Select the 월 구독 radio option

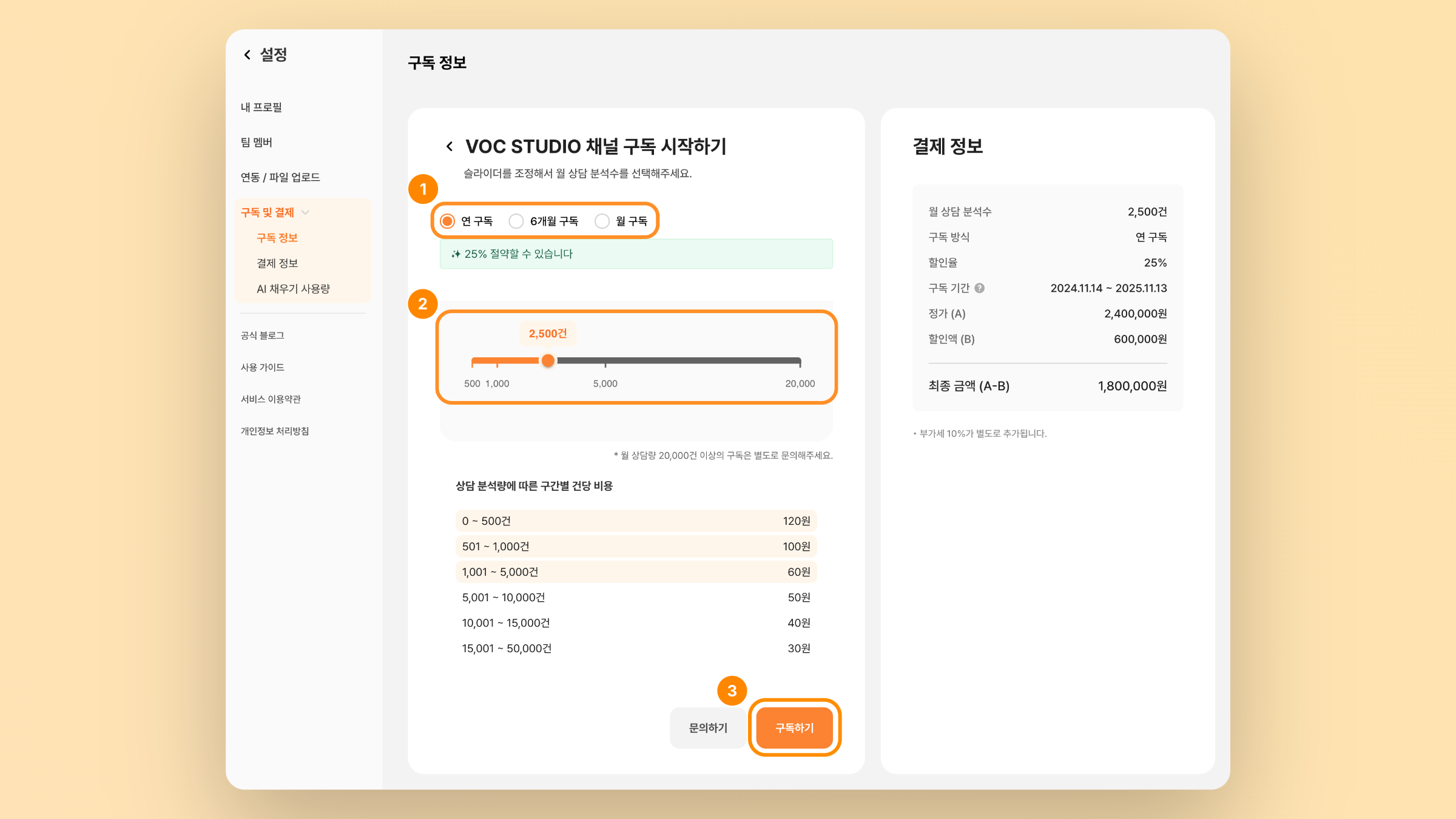602,221
